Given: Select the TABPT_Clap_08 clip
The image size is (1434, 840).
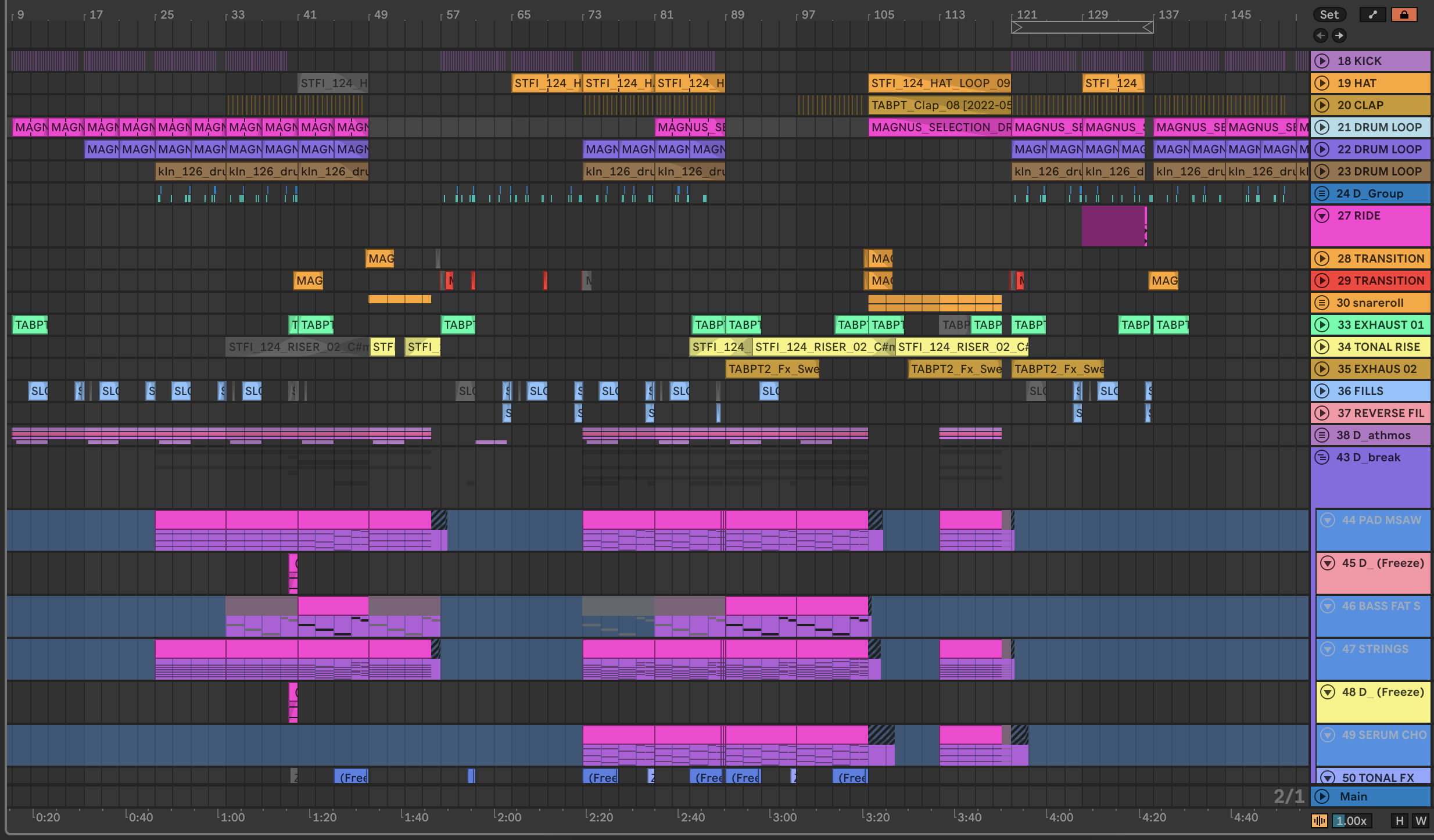Looking at the screenshot, I should [940, 105].
